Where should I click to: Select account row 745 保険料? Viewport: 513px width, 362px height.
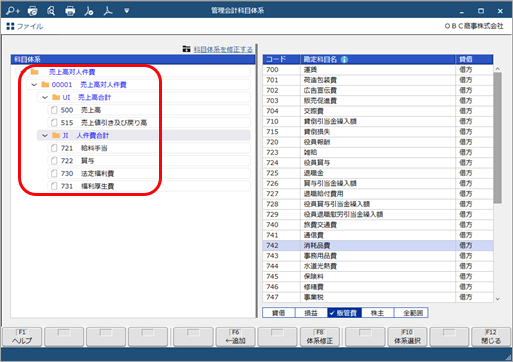pos(378,276)
